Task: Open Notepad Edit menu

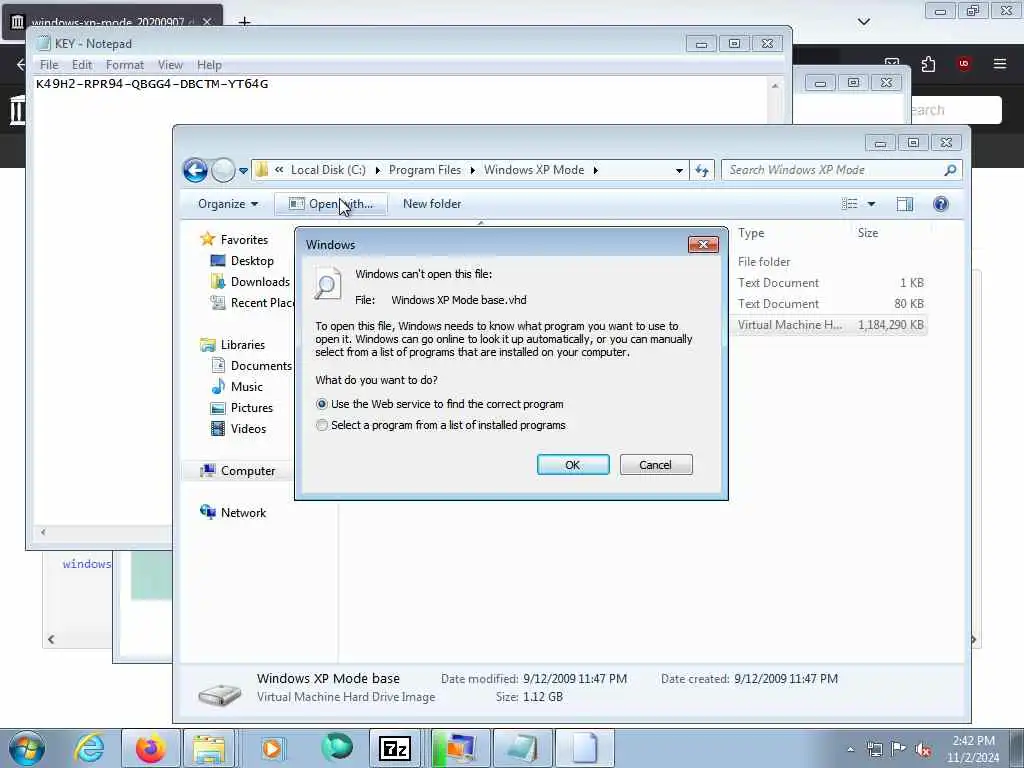Action: pos(82,65)
